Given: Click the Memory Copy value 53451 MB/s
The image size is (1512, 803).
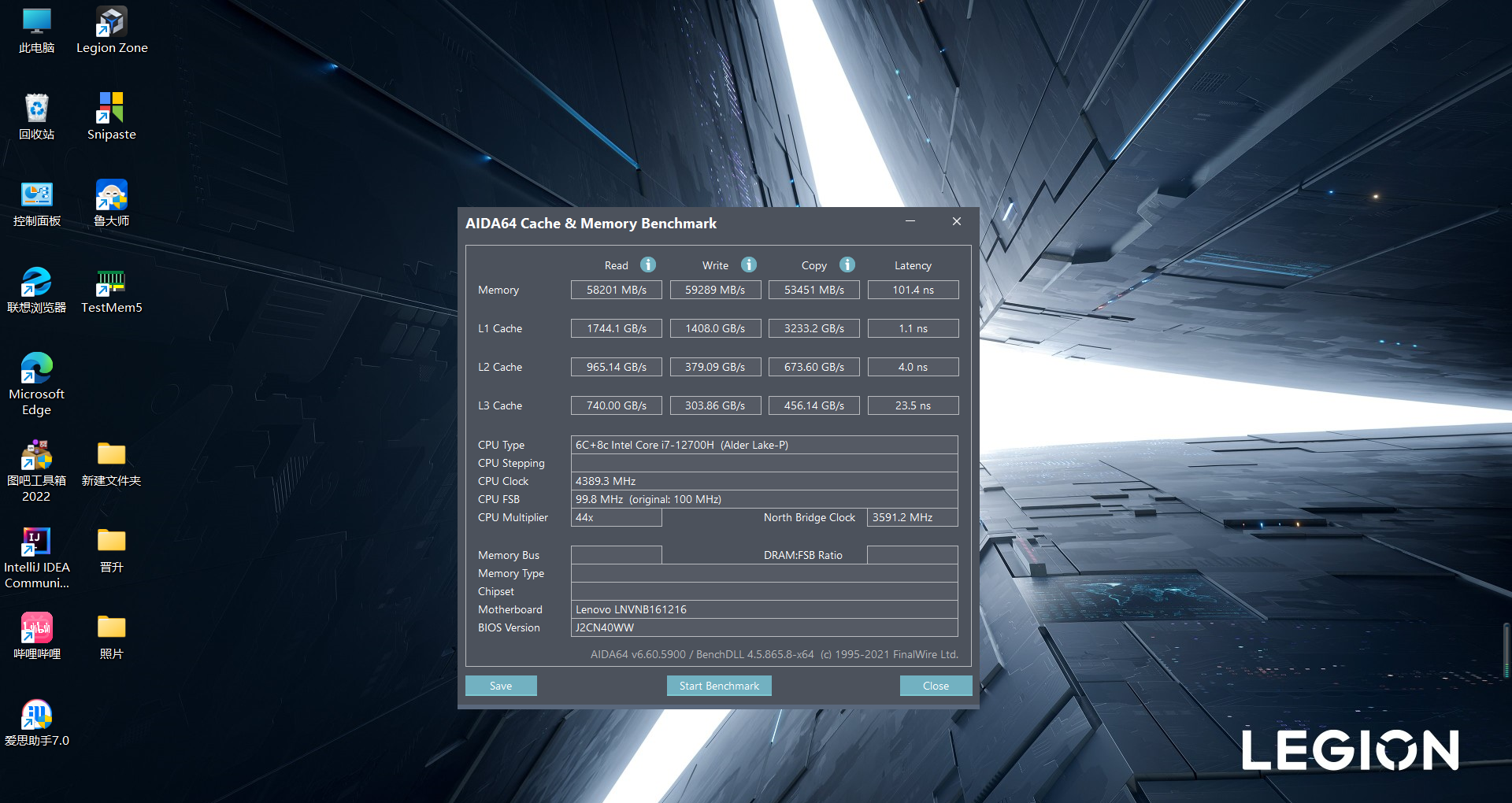Looking at the screenshot, I should point(814,290).
